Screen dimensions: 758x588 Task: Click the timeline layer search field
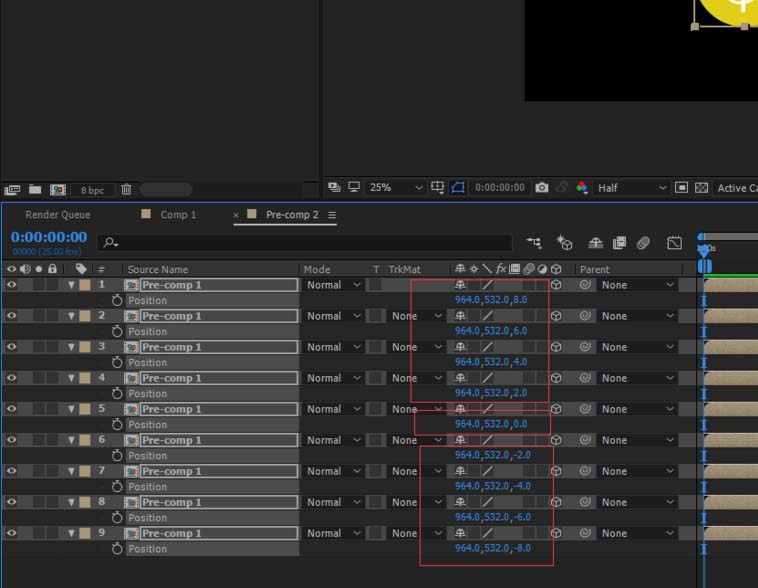coord(305,242)
